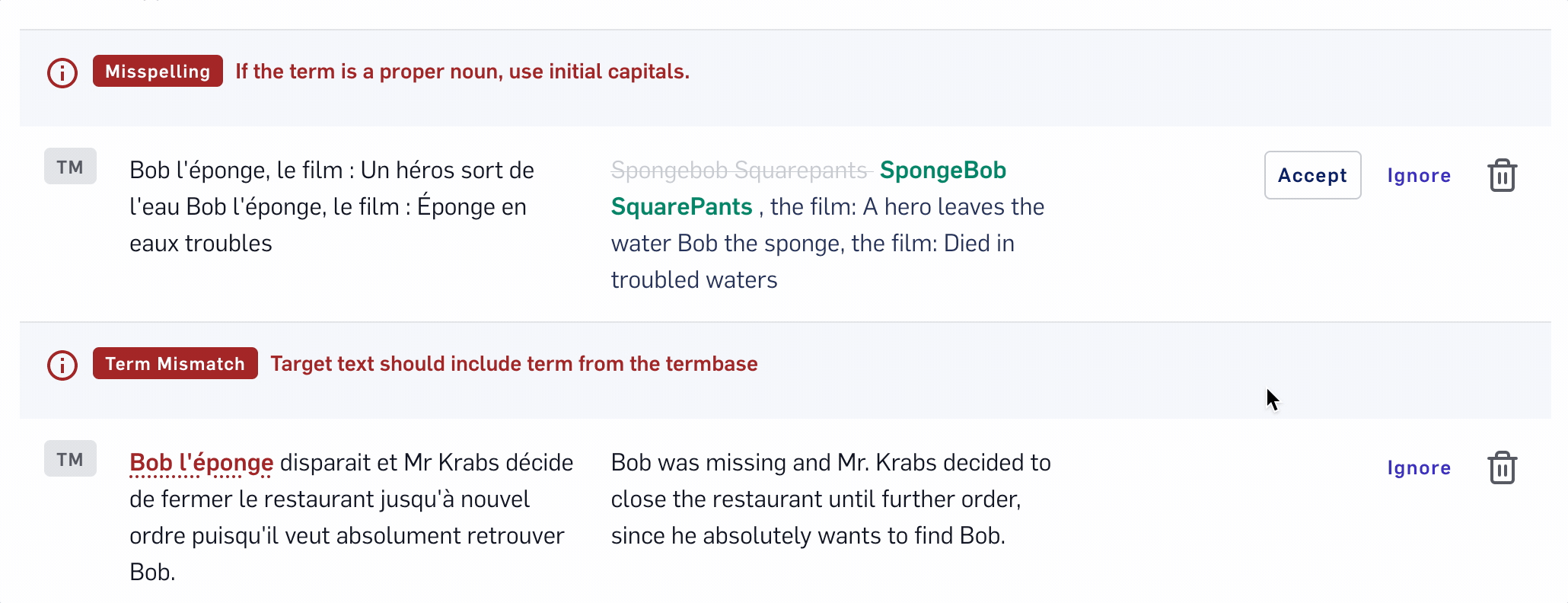Image resolution: width=1568 pixels, height=603 pixels.
Task: Delete the SpongeBob misspelling suggestion via trash icon
Action: [1502, 176]
